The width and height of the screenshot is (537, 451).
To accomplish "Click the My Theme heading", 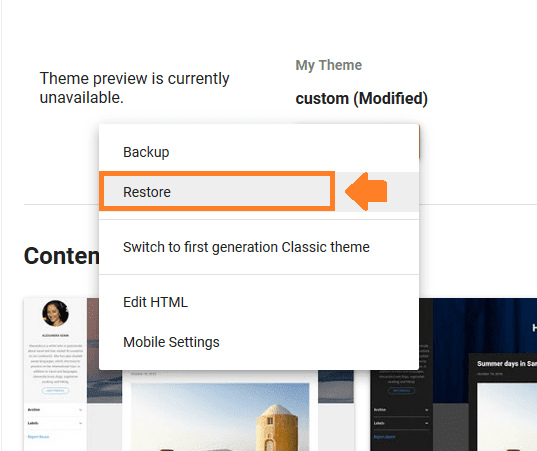I will point(328,65).
